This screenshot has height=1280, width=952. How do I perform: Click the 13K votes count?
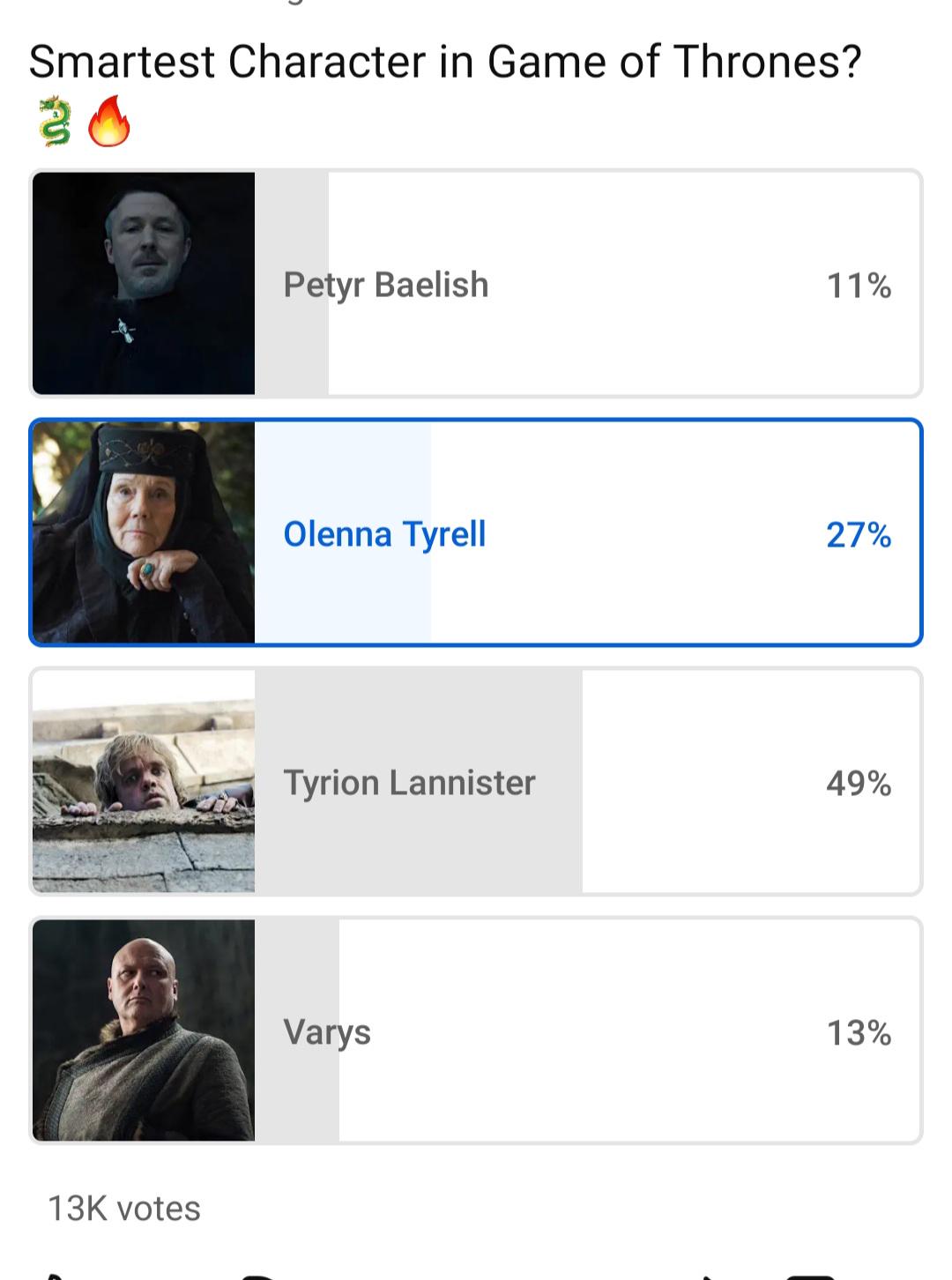[124, 1209]
